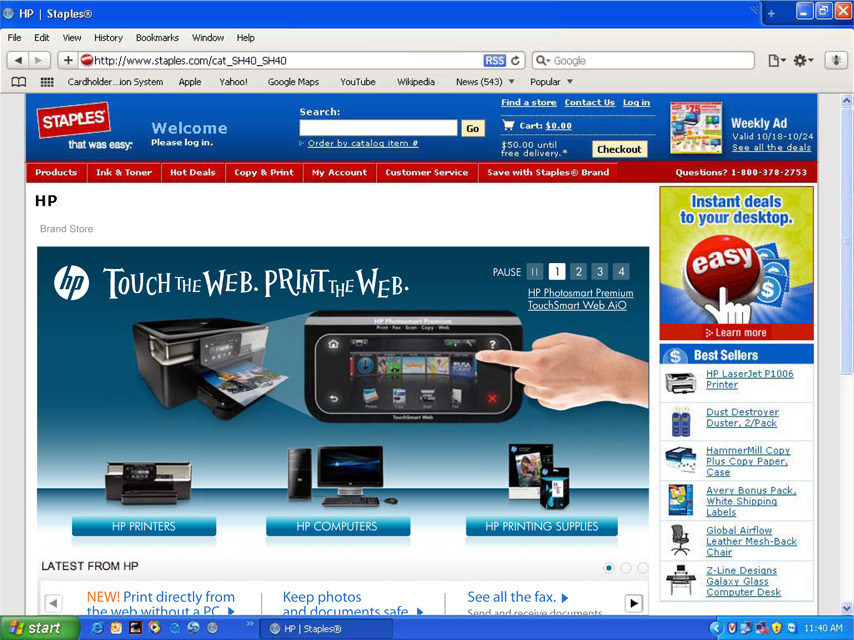Viewport: 854px width, 640px height.
Task: Click the Staples logo
Action: [x=74, y=119]
